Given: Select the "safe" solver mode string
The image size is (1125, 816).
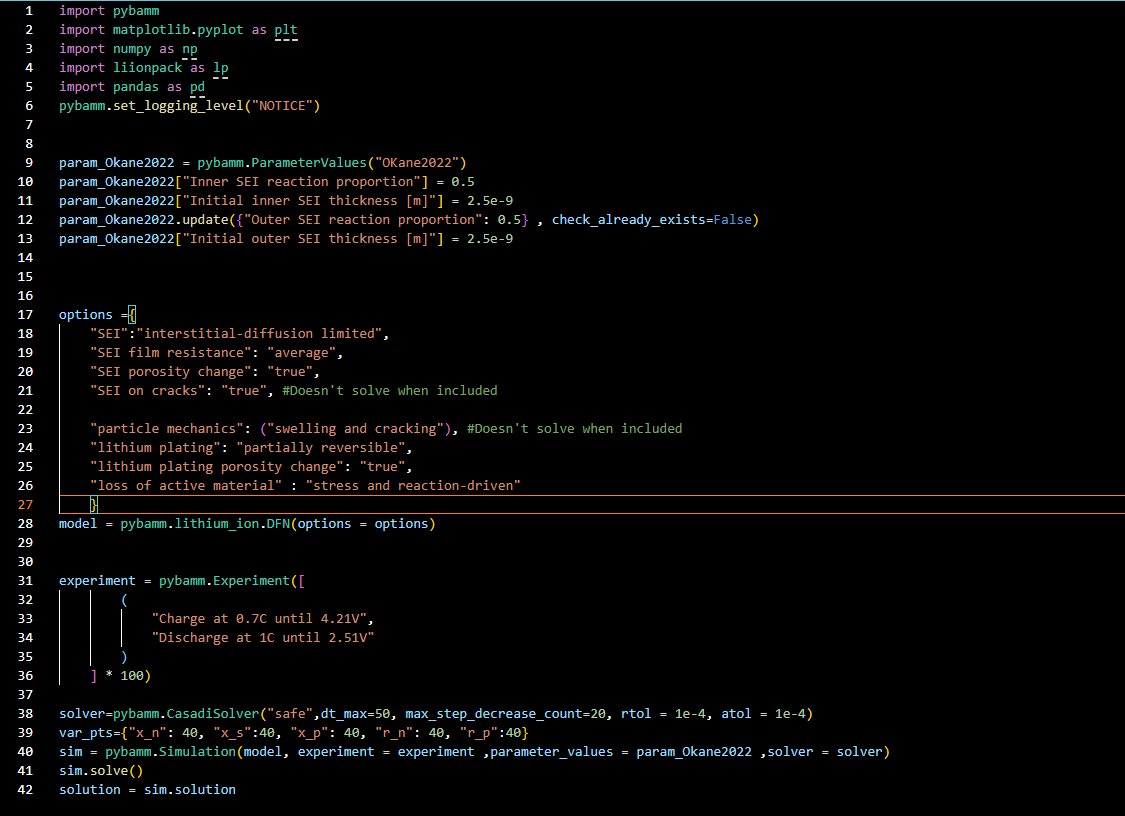Looking at the screenshot, I should (x=290, y=713).
